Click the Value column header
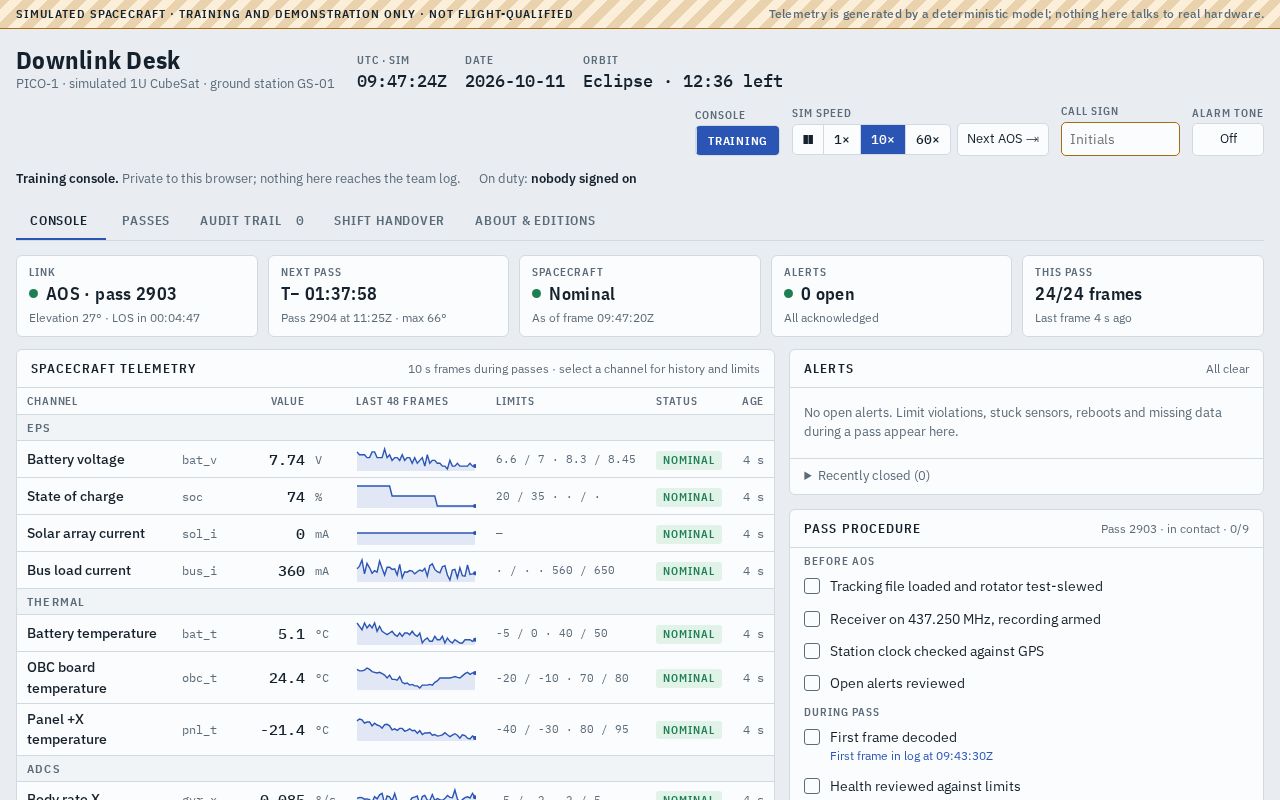Image resolution: width=1280 pixels, height=800 pixels. pos(287,401)
